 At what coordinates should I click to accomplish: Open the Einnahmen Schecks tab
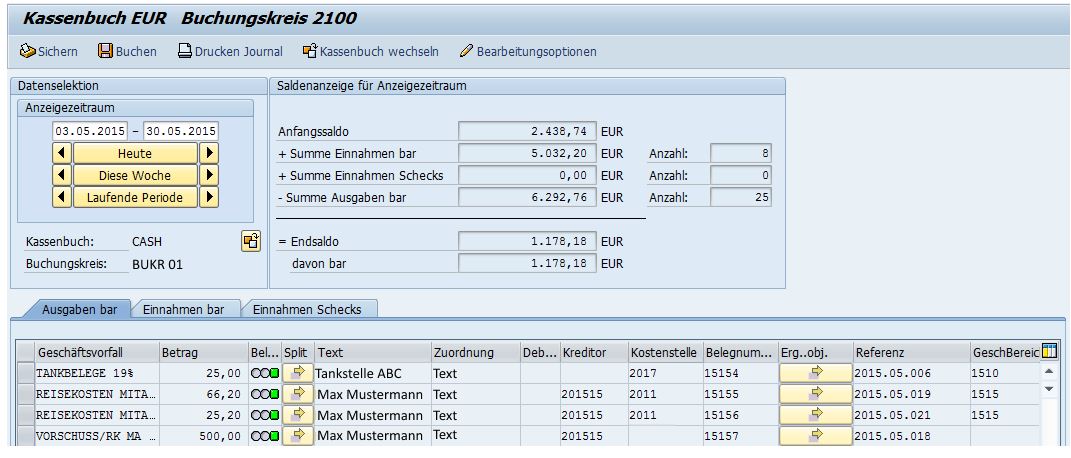pyautogui.click(x=306, y=310)
